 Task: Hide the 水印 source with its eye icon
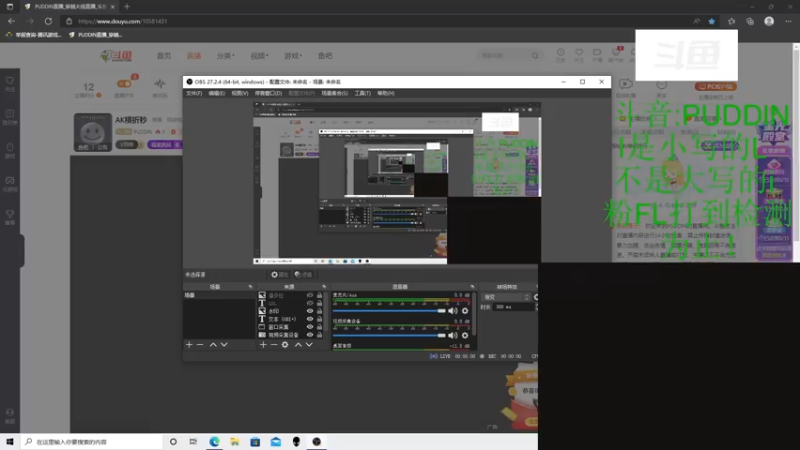coord(310,311)
